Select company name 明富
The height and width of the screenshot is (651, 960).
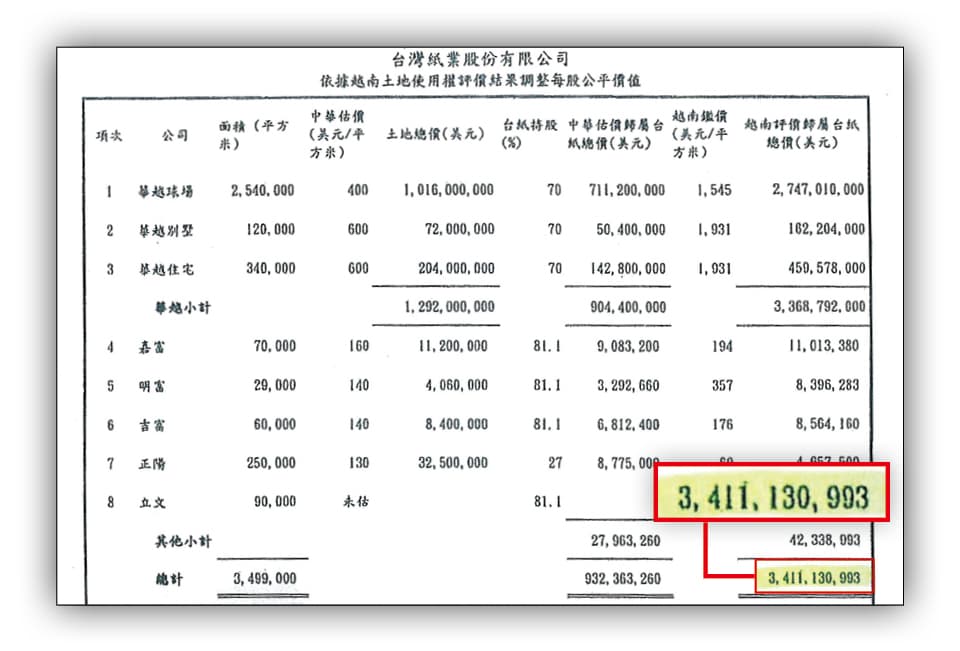point(152,386)
